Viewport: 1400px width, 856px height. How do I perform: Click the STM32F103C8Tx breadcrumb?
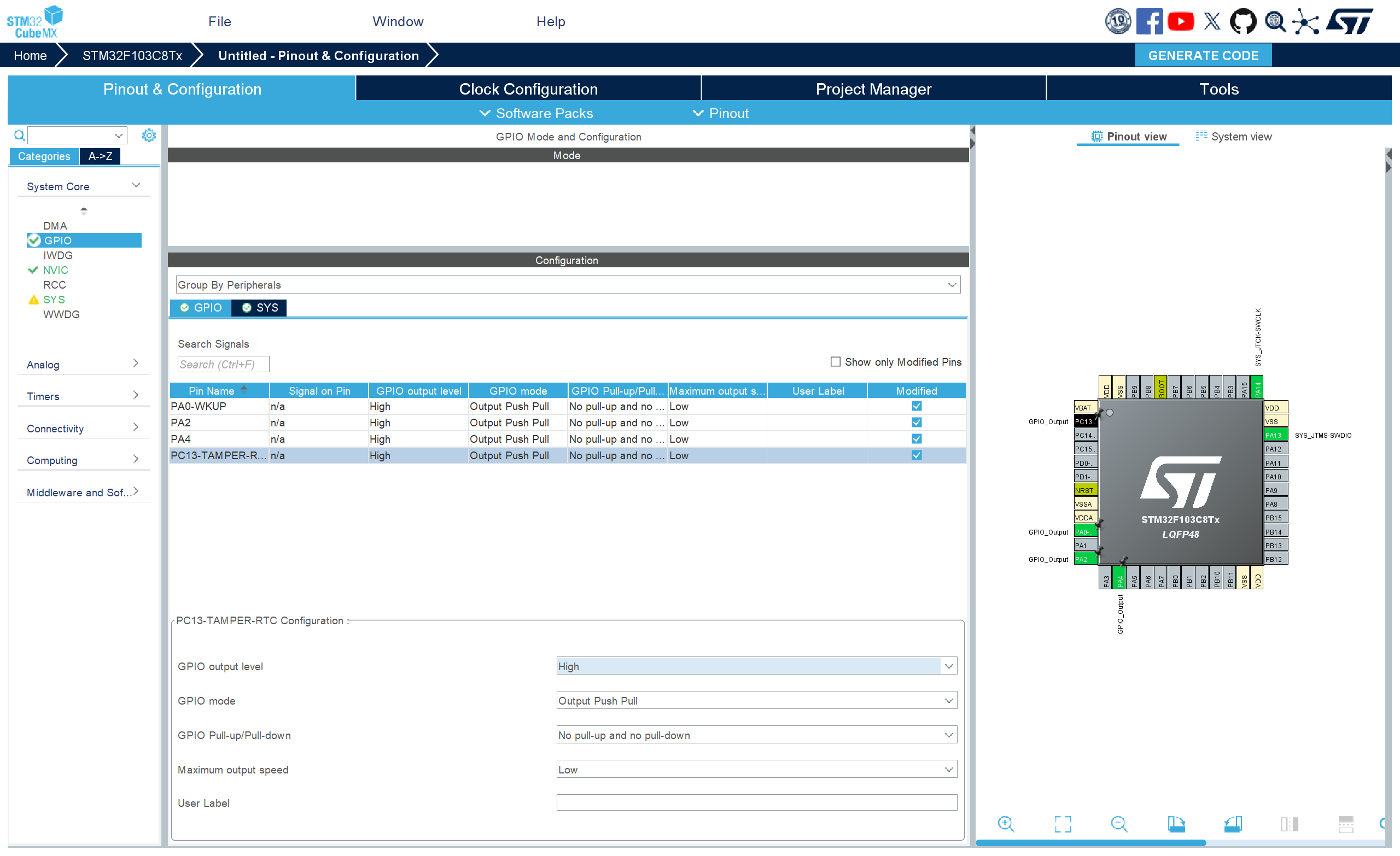tap(132, 56)
